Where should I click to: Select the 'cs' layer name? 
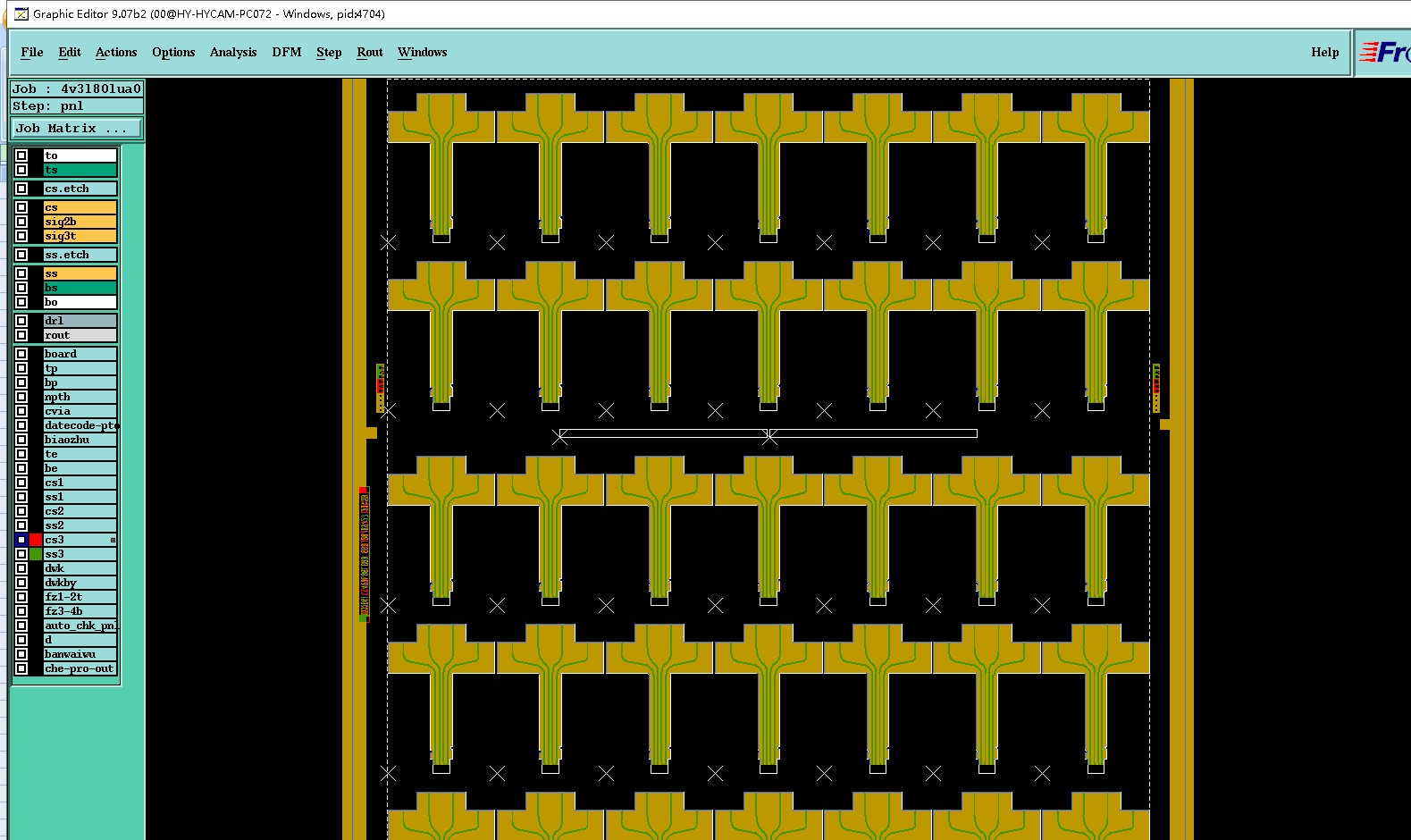(x=80, y=207)
